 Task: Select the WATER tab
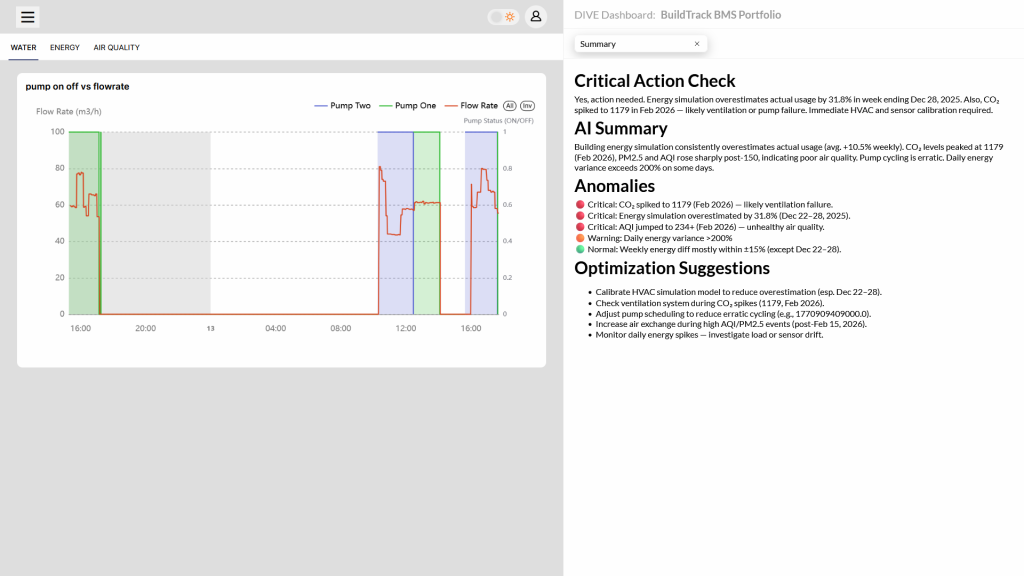click(x=22, y=47)
